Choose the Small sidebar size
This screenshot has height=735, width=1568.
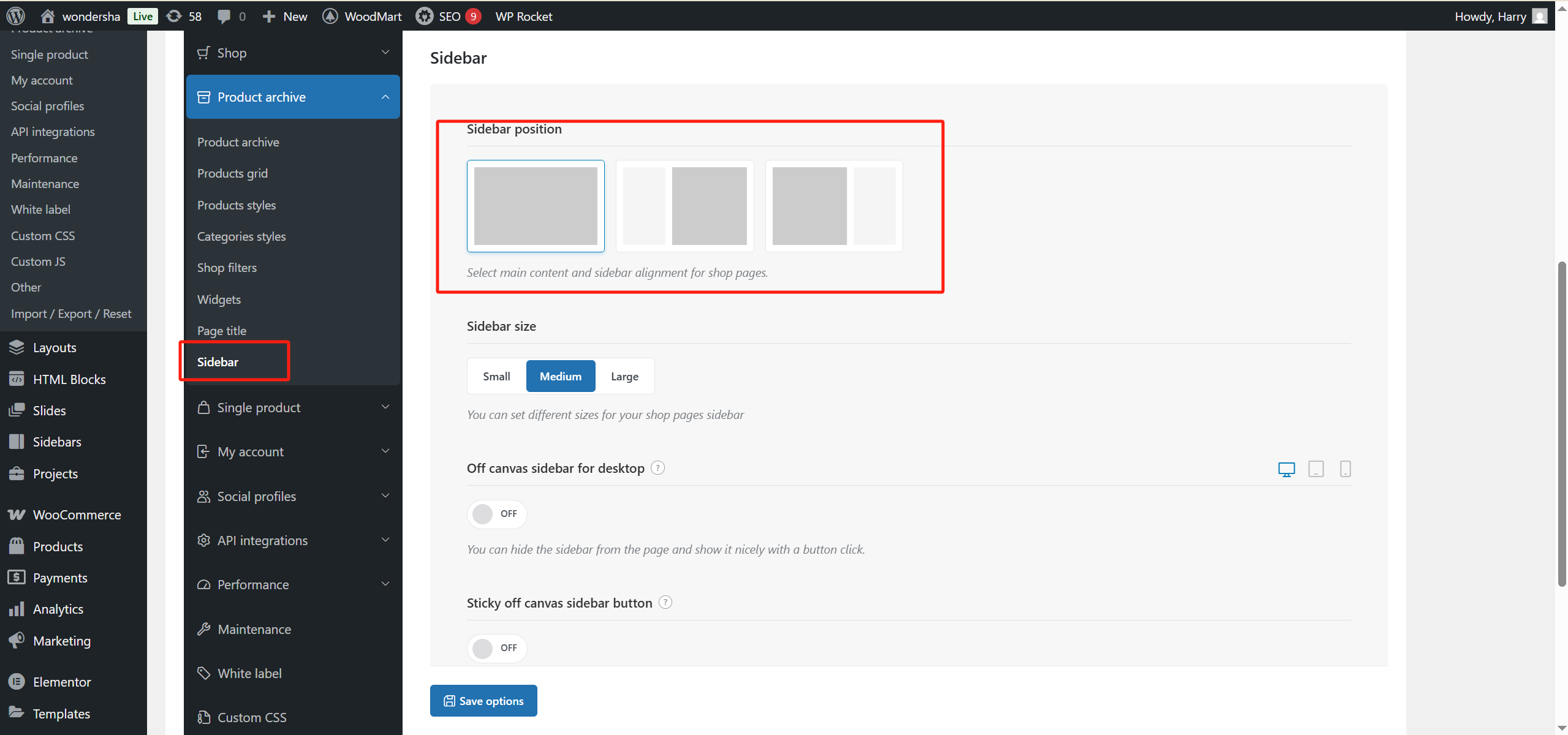pos(496,376)
